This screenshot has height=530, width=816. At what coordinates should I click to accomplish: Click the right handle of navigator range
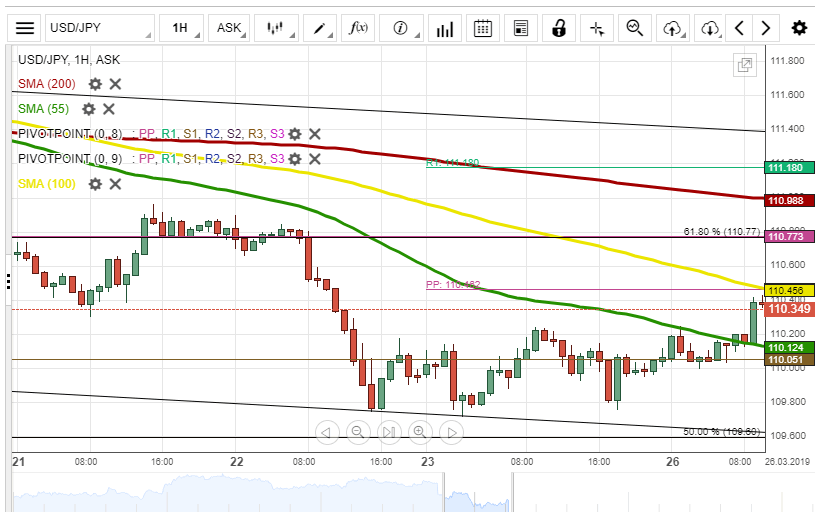click(512, 492)
